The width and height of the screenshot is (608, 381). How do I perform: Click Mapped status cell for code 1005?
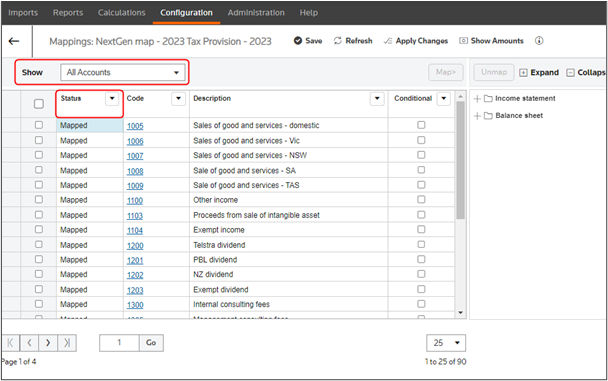coord(90,125)
